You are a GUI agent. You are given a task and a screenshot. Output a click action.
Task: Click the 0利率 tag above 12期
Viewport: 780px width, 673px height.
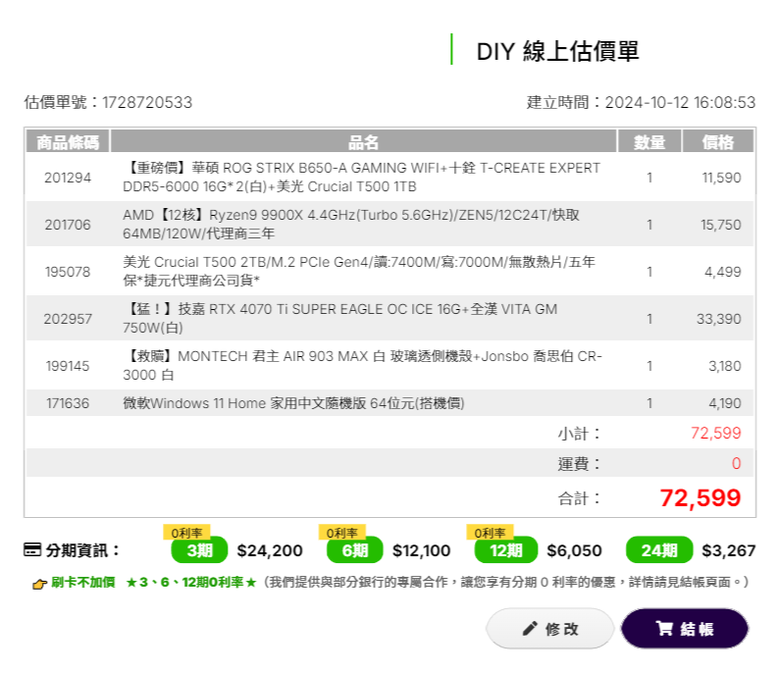pyautogui.click(x=490, y=532)
